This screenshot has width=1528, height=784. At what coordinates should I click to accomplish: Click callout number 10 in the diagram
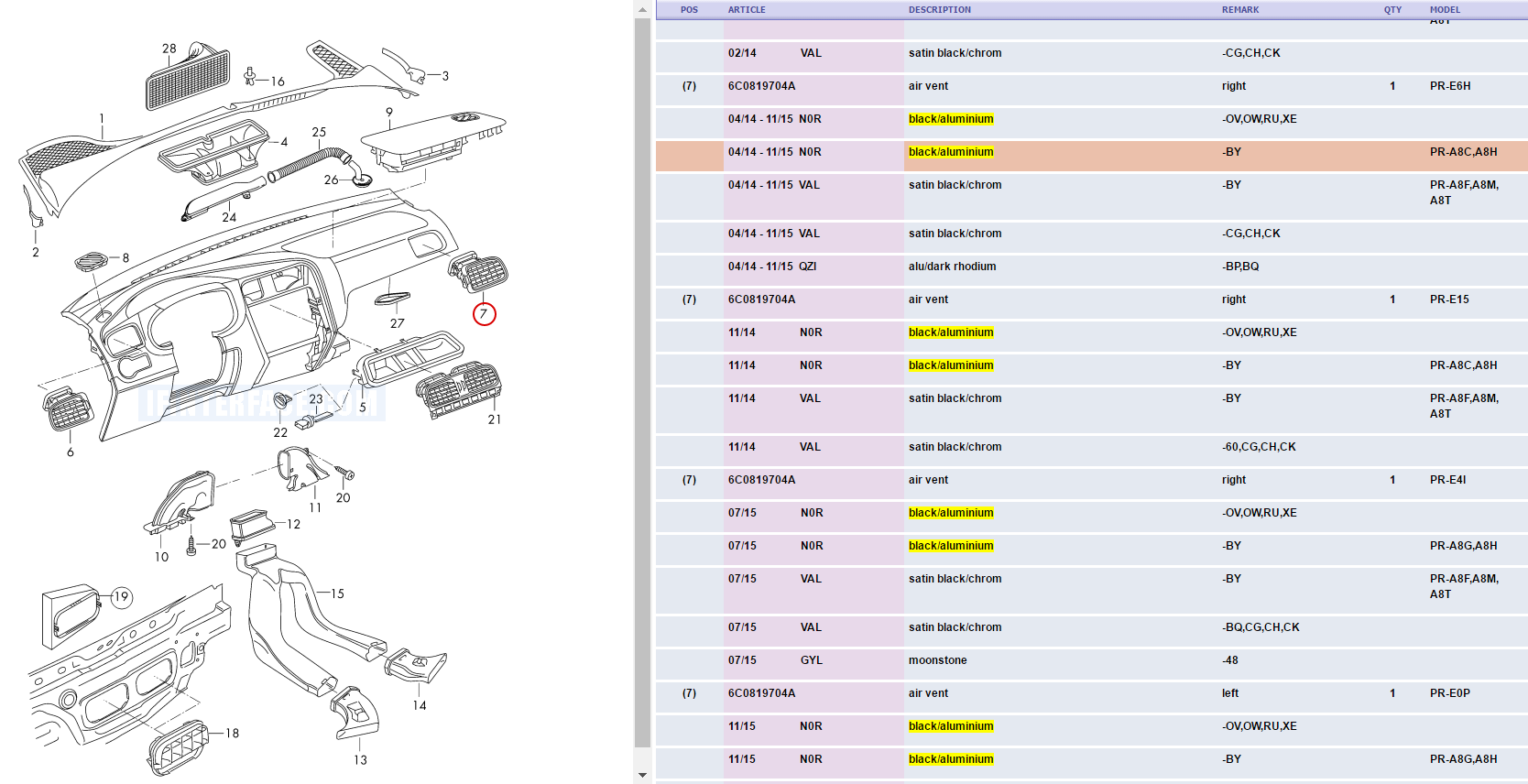pos(161,557)
